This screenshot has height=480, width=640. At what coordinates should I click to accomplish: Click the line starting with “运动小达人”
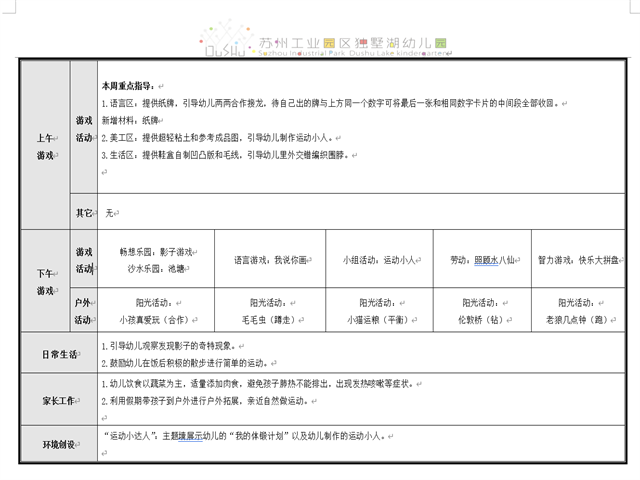(x=246, y=436)
